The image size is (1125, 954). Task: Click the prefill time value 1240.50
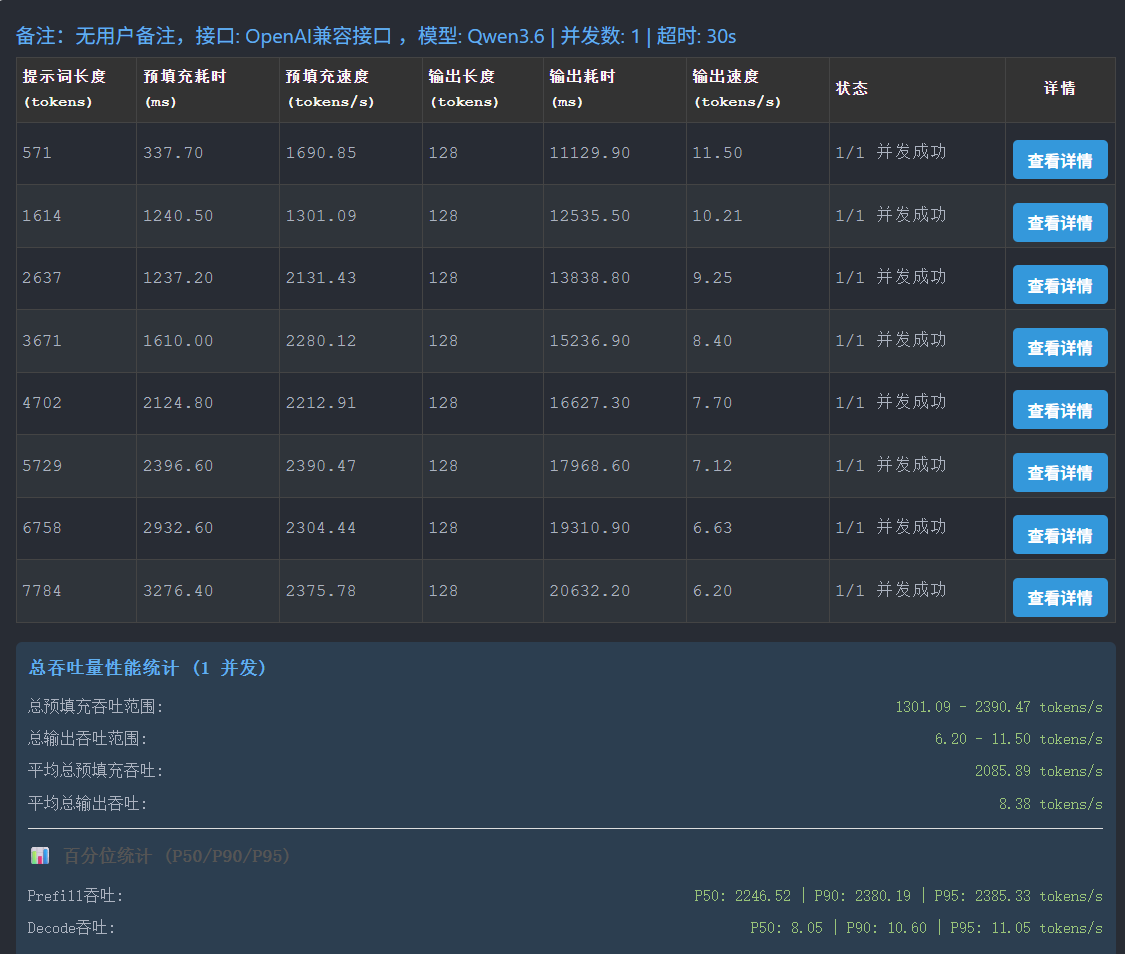coord(178,216)
